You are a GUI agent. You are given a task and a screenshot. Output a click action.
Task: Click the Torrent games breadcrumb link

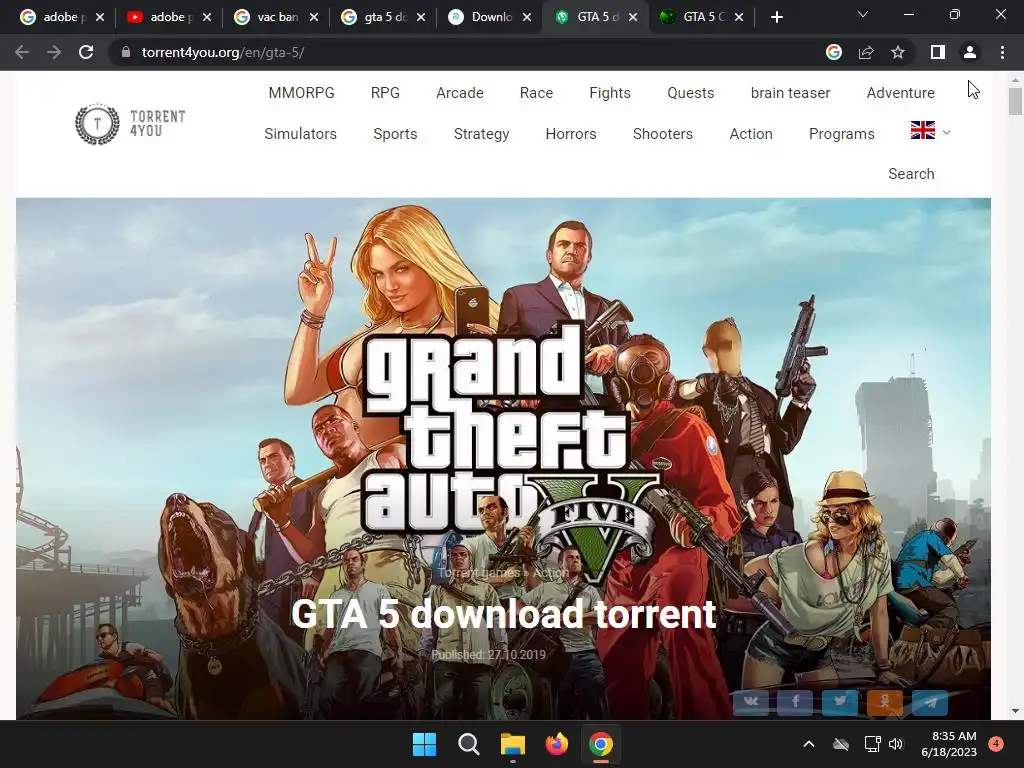(479, 573)
